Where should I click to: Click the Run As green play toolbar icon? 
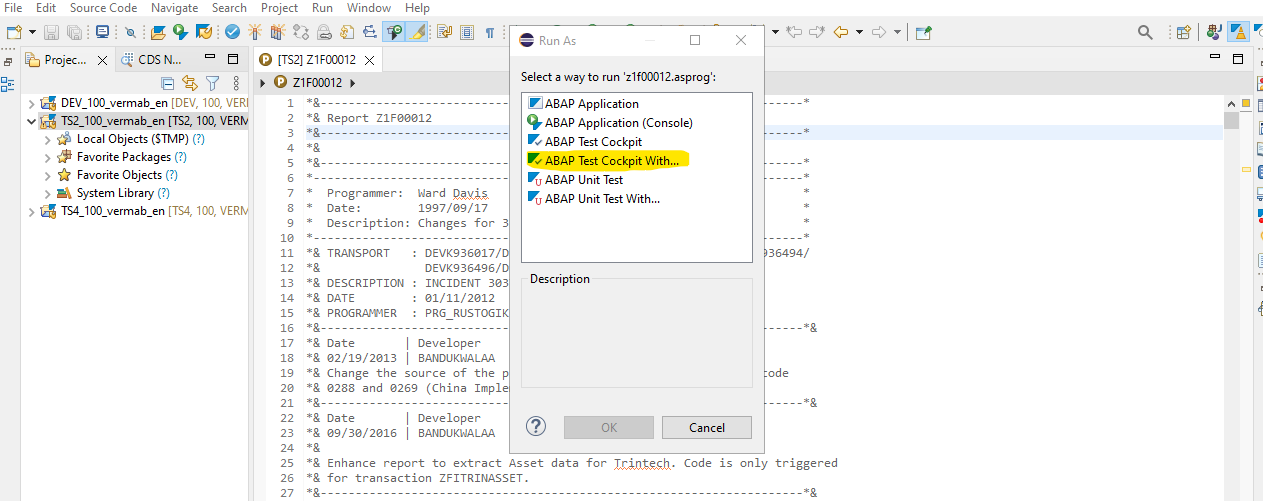point(180,32)
